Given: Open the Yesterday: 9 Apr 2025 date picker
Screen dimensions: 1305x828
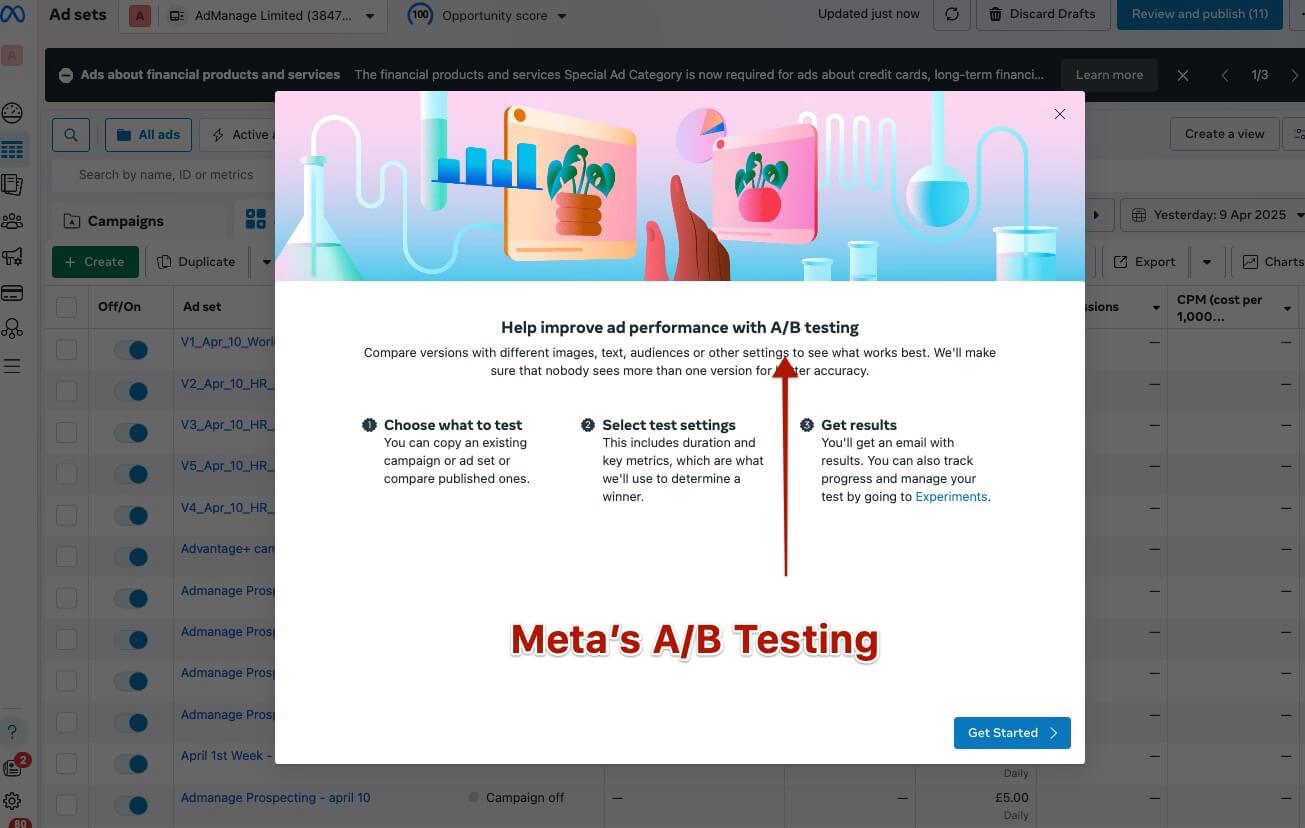Looking at the screenshot, I should click(1215, 214).
